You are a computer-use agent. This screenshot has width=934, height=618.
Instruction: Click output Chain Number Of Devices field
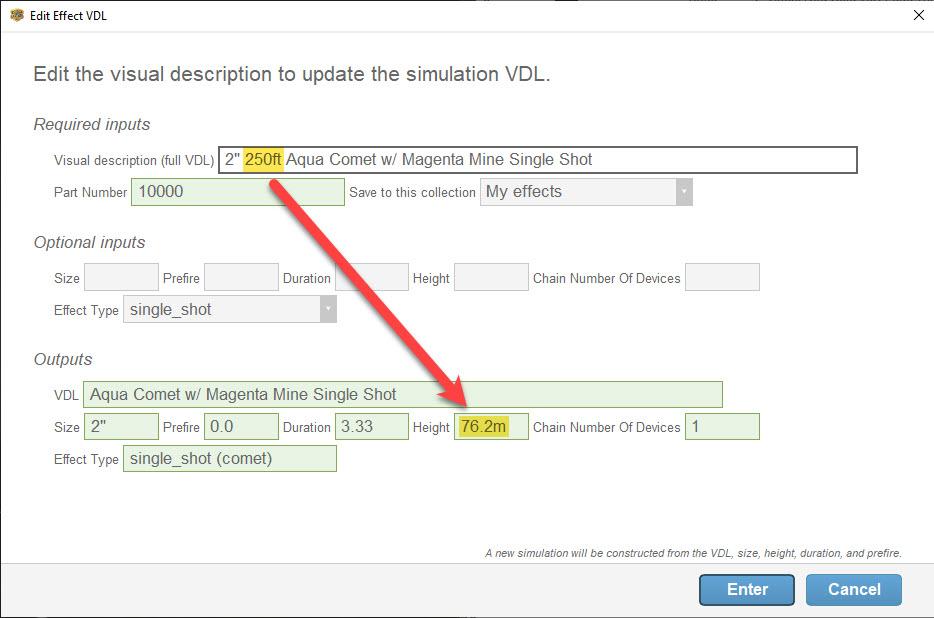tap(723, 427)
